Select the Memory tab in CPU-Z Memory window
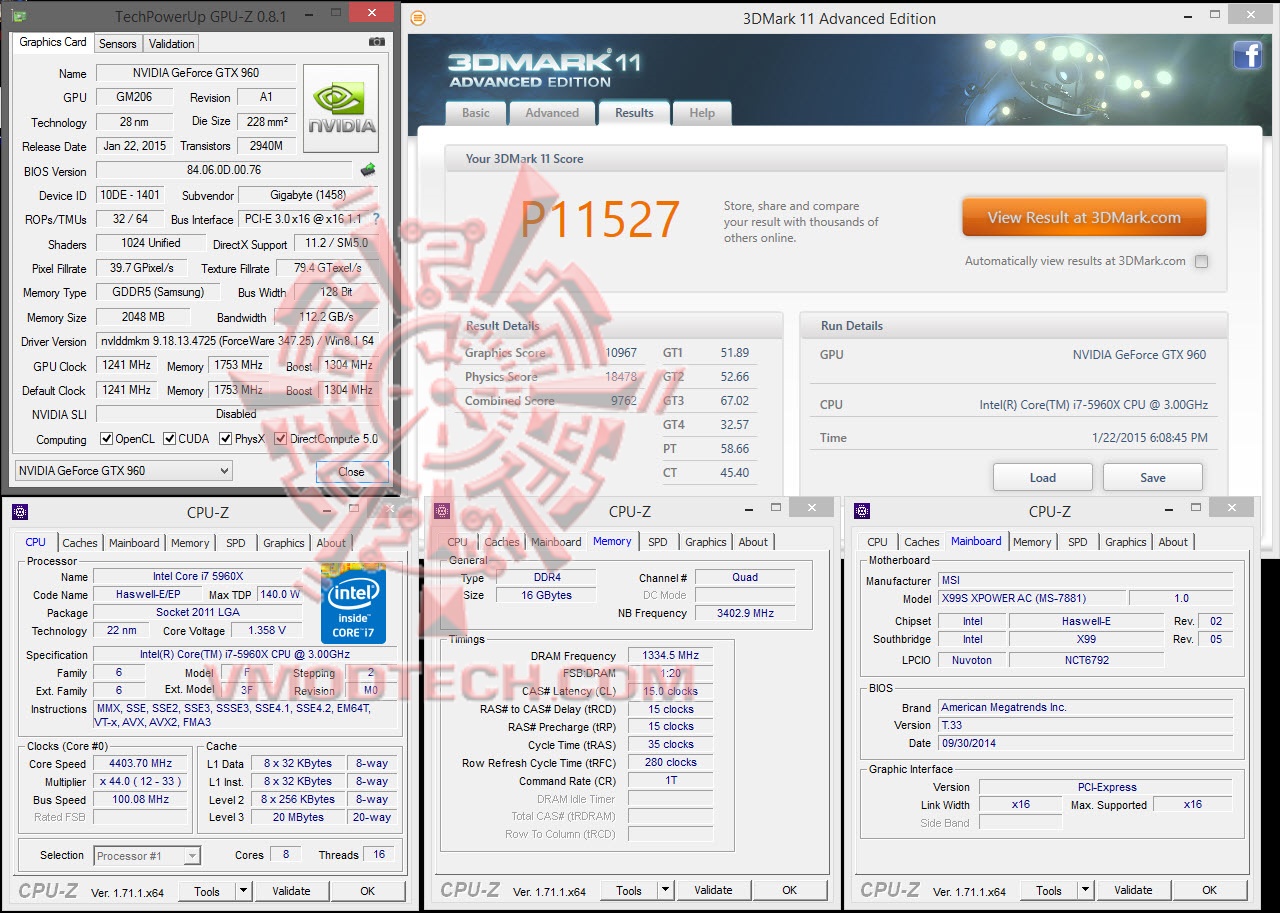 coord(612,541)
